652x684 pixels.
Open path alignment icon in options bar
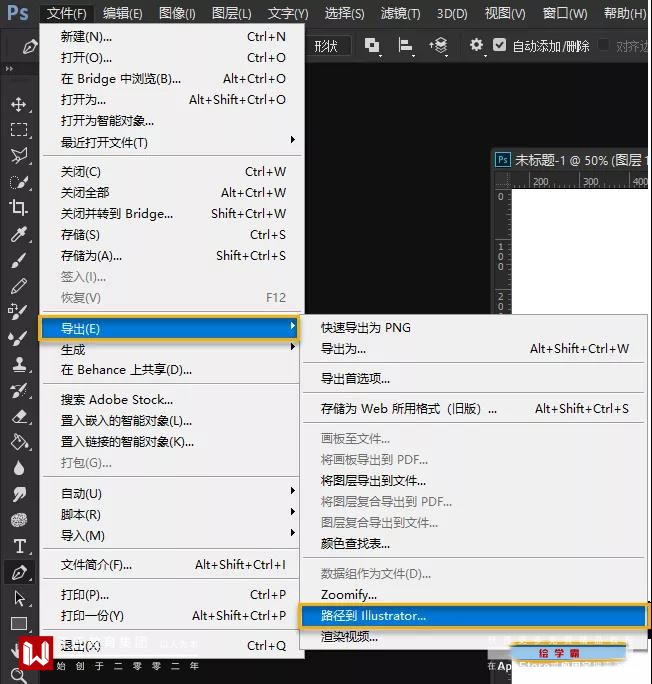[406, 45]
